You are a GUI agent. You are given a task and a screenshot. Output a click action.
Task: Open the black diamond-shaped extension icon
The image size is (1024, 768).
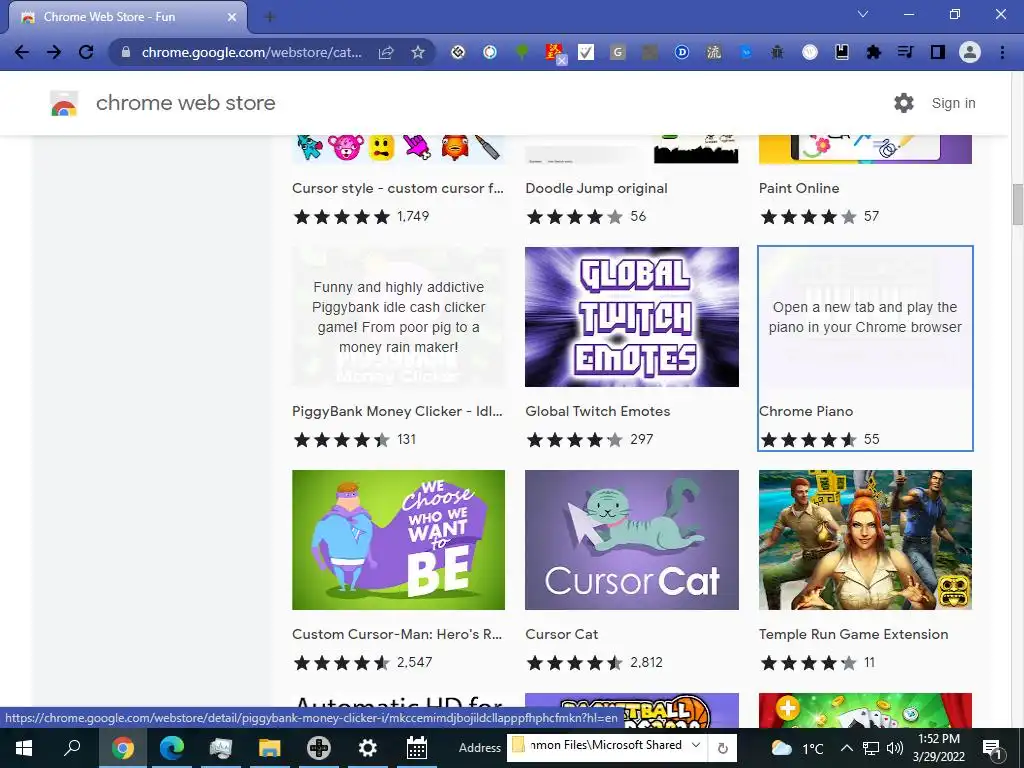pyautogui.click(x=458, y=52)
